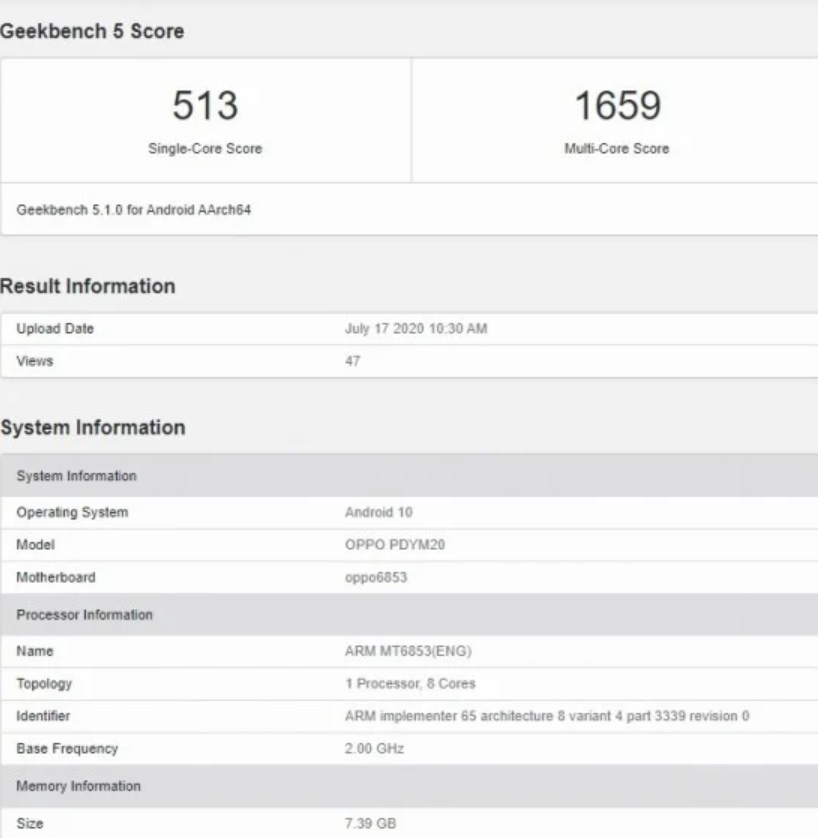
Task: Click the System Information section heading
Action: pos(93,428)
